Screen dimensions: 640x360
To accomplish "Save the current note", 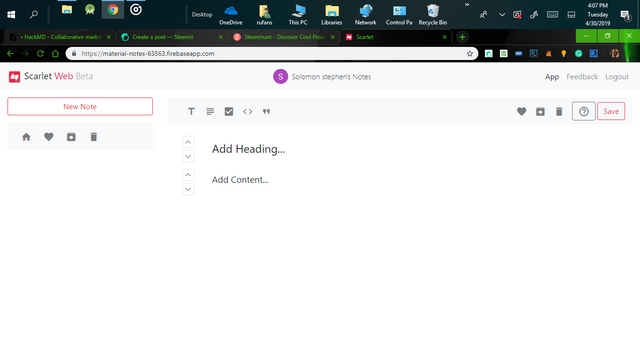I will pos(611,111).
